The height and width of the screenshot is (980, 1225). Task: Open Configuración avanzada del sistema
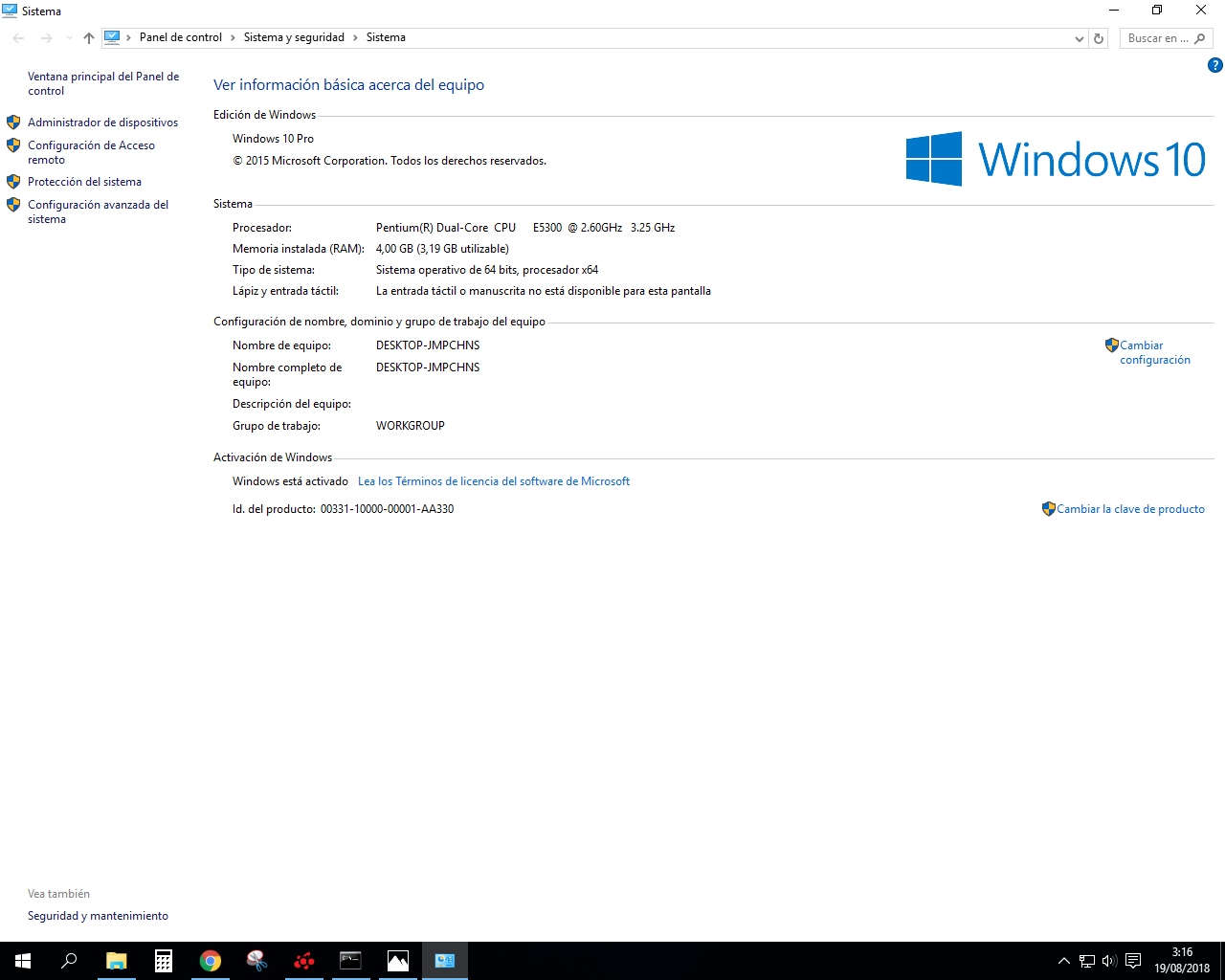pos(98,212)
